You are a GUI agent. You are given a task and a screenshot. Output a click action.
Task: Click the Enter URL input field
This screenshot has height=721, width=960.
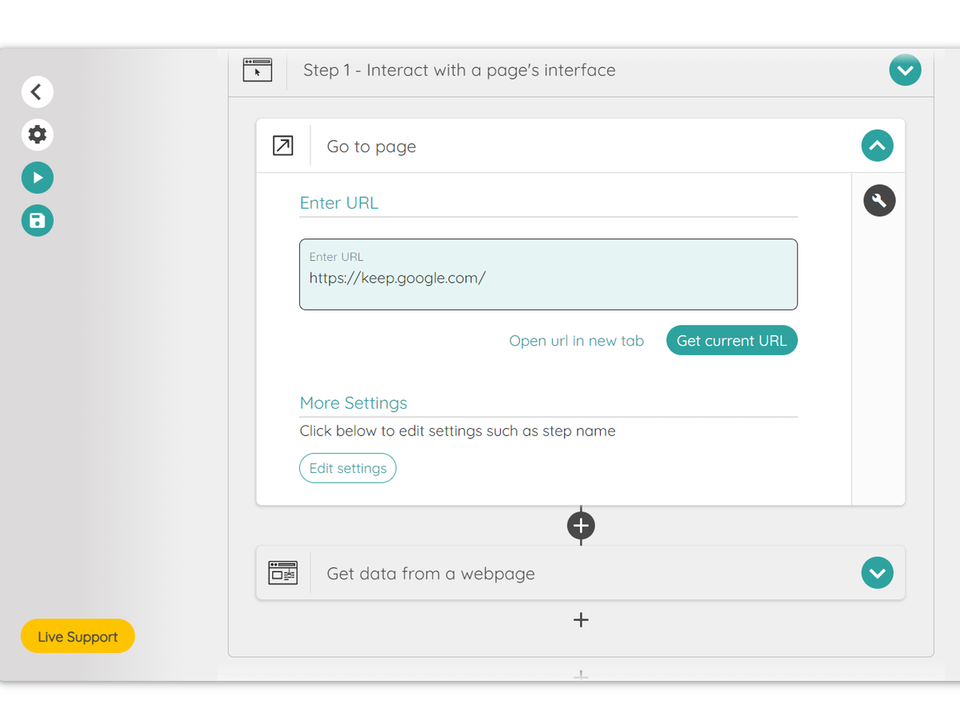coord(549,274)
